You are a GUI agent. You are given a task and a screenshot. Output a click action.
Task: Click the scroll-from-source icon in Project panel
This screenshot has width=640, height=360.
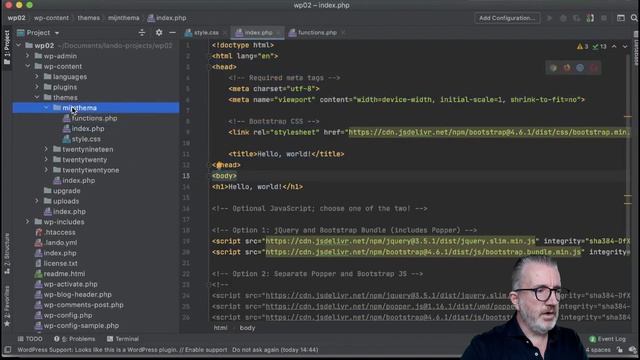click(x=142, y=32)
